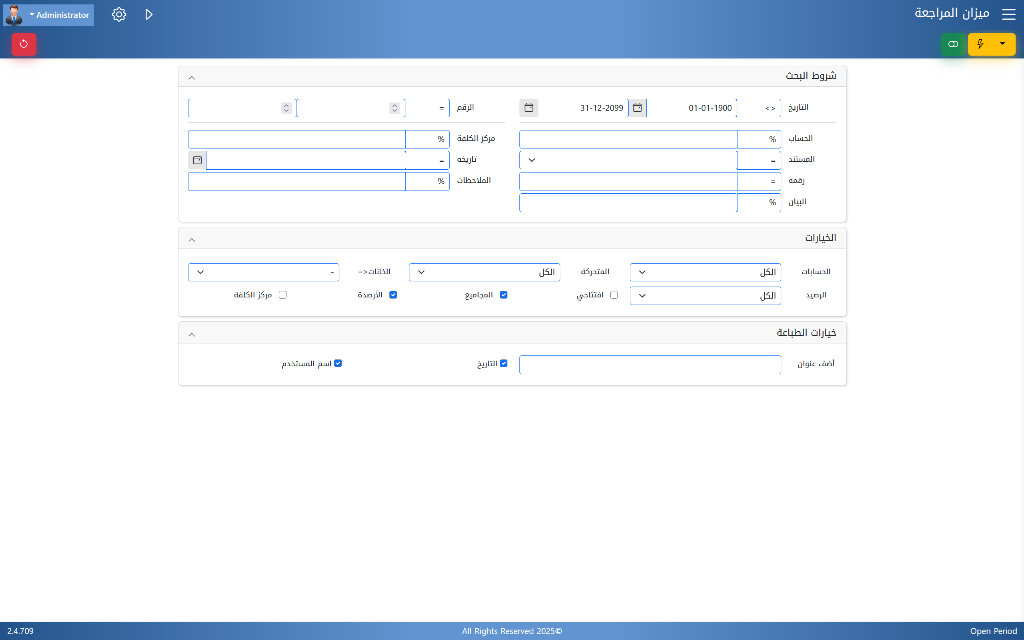Image resolution: width=1024 pixels, height=640 pixels.
Task: Open calendar for start date 01-01-1900
Action: (637, 108)
